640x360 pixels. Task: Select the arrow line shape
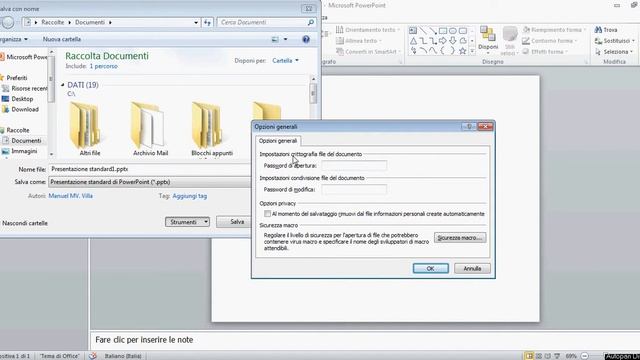433,31
